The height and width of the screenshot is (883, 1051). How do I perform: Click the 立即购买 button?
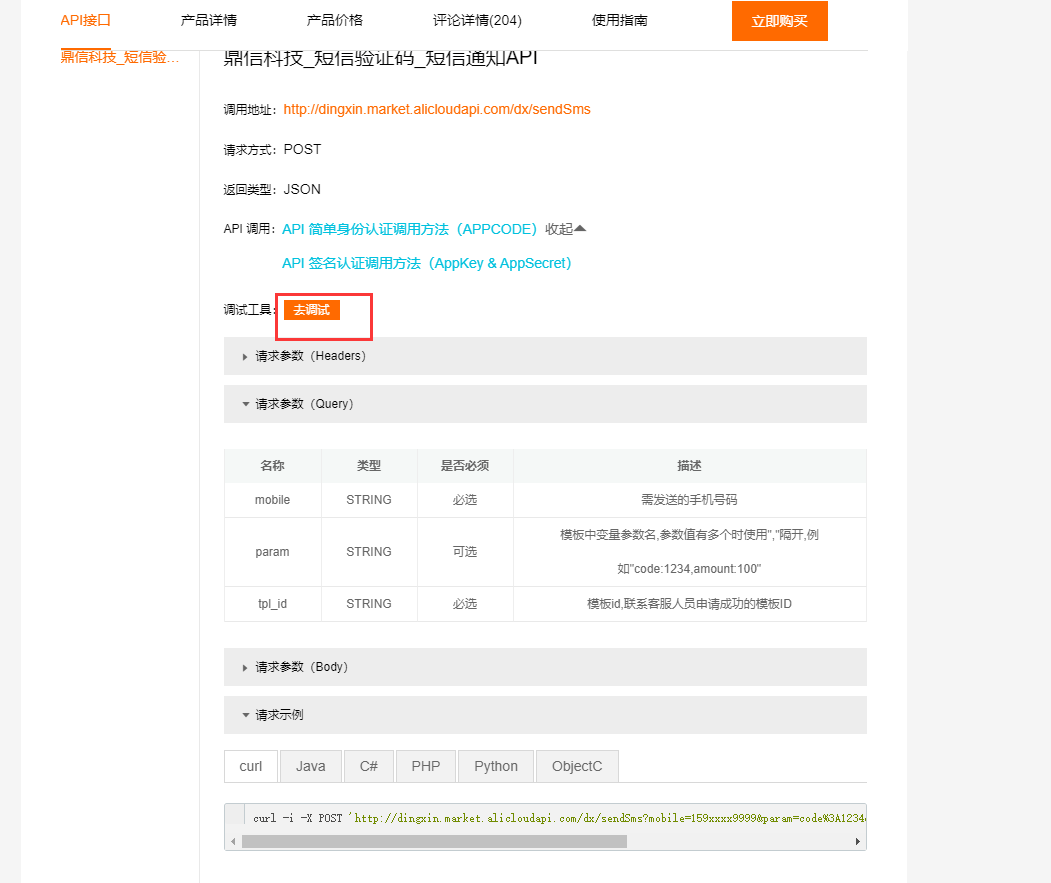[x=780, y=21]
